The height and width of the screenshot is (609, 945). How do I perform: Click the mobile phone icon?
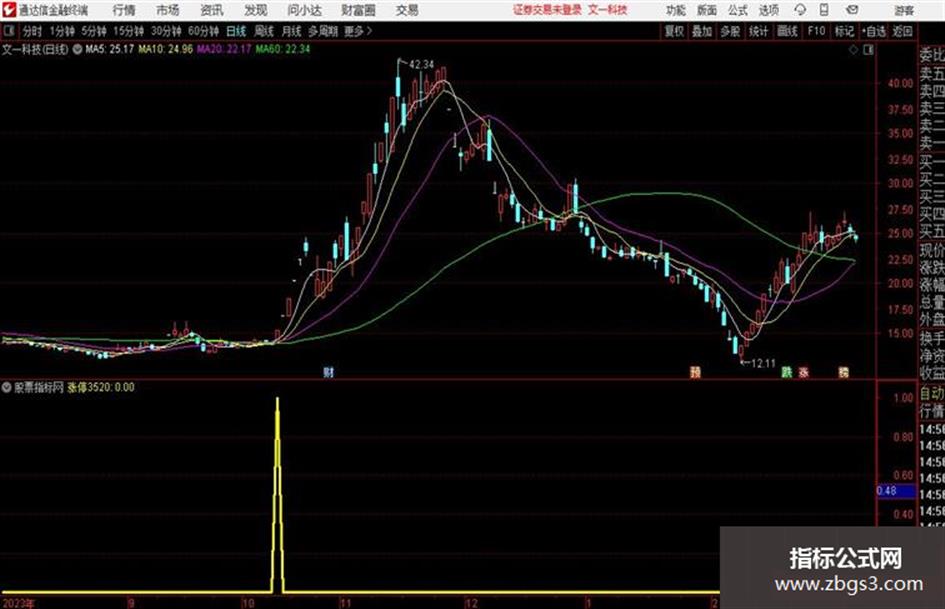[x=824, y=10]
